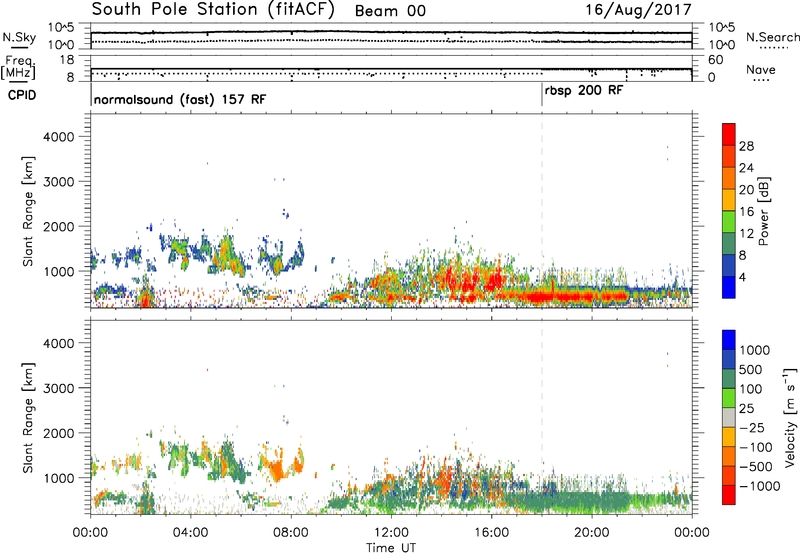Click the '500' velocity colorbar tick
Screen dimensions: 800x554
[750, 369]
